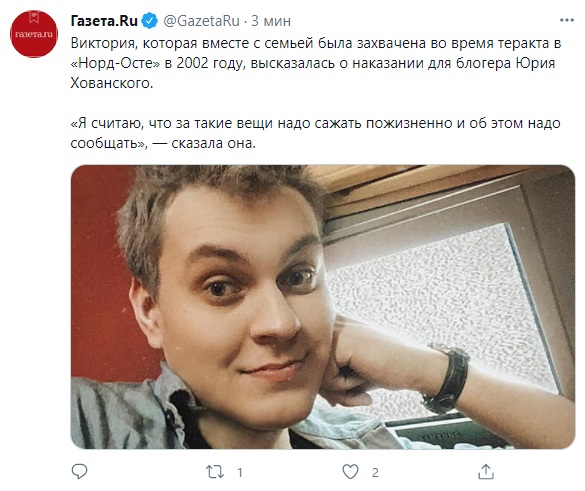
Task: Click the first paragraph about Виктория
Action: tap(316, 63)
